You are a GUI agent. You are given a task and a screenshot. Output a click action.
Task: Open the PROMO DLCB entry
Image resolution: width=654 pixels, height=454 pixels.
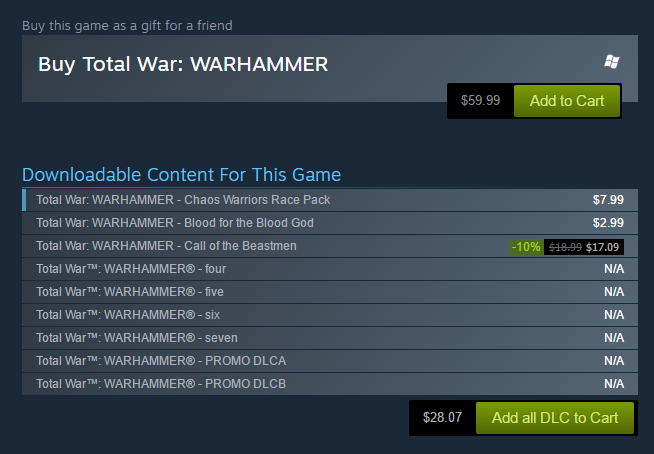(x=330, y=383)
